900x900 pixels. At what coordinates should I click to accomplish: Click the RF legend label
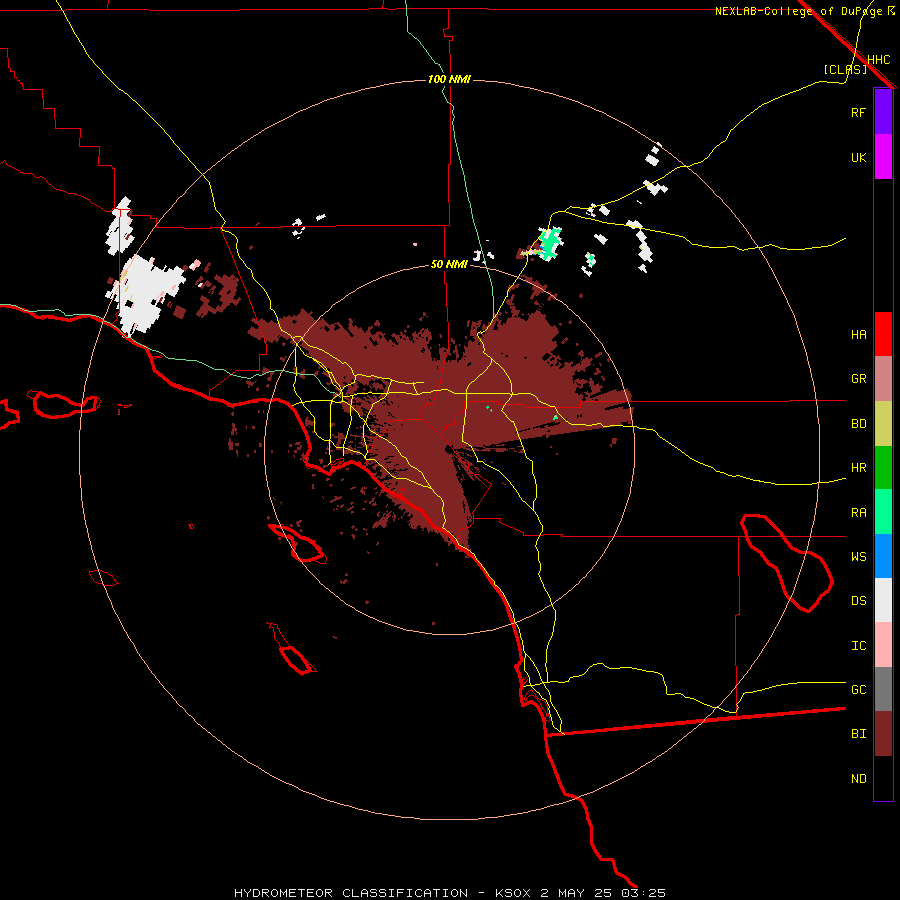click(x=858, y=112)
